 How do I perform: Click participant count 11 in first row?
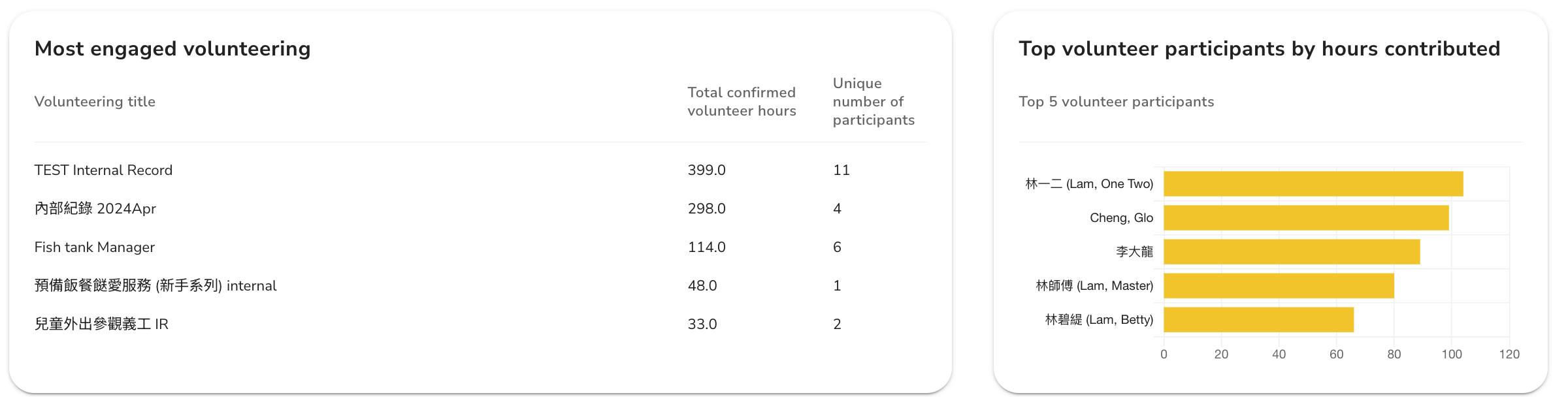click(841, 170)
